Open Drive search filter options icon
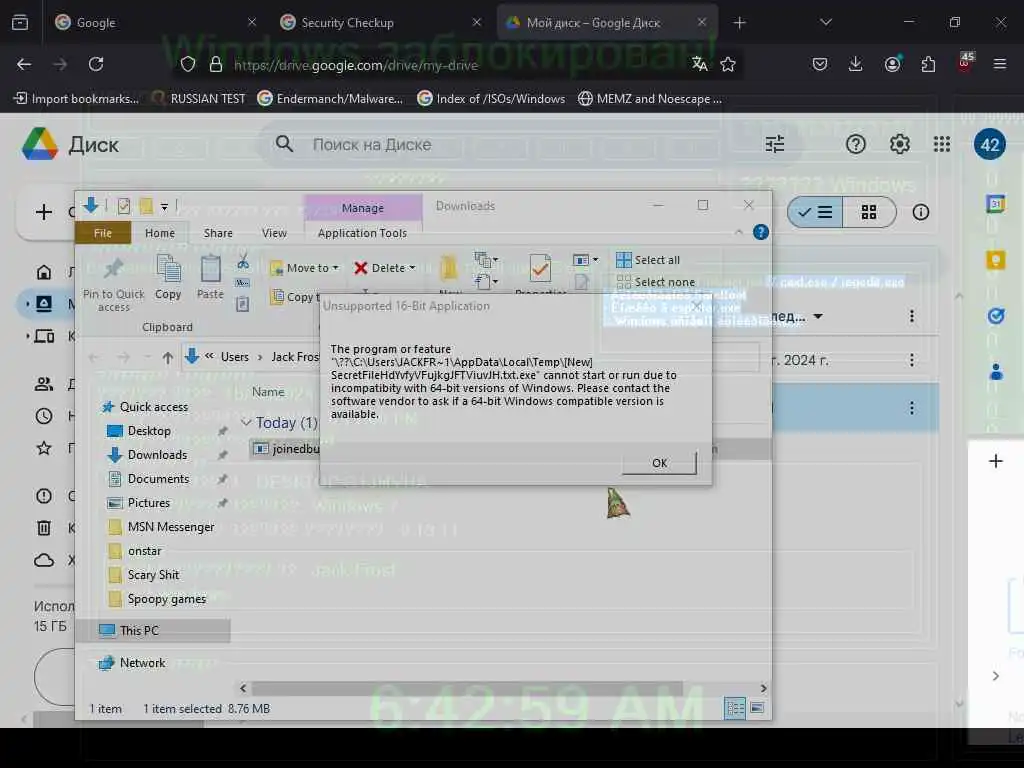The height and width of the screenshot is (768, 1024). [x=775, y=144]
